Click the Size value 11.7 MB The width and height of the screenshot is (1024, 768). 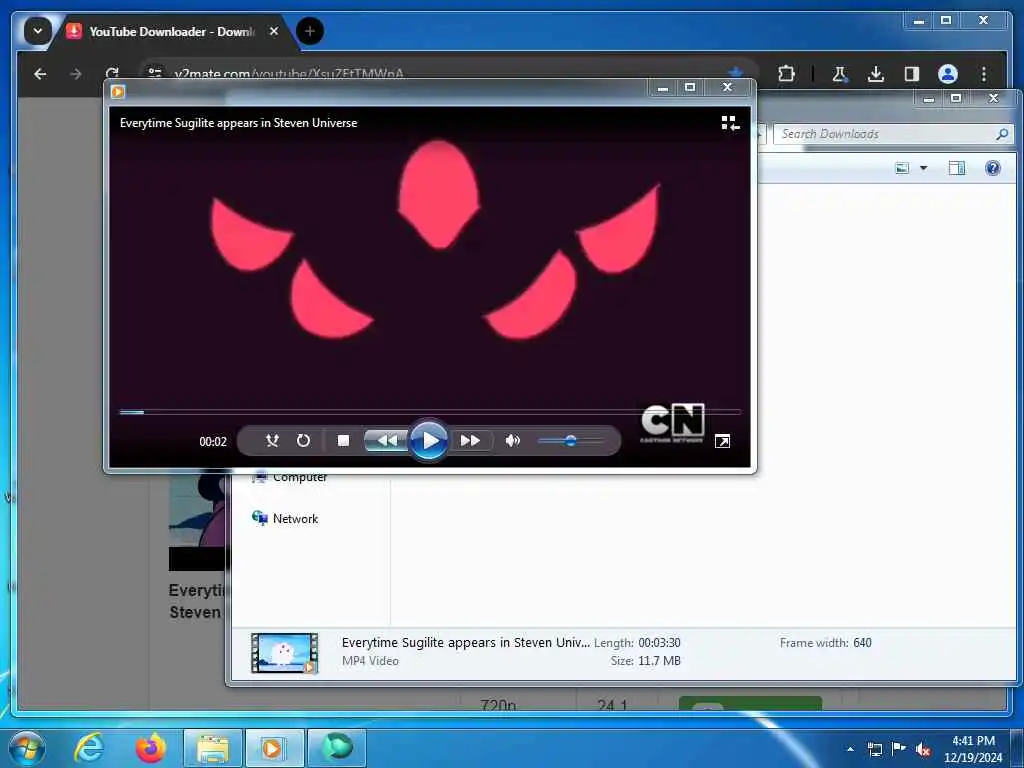point(659,661)
